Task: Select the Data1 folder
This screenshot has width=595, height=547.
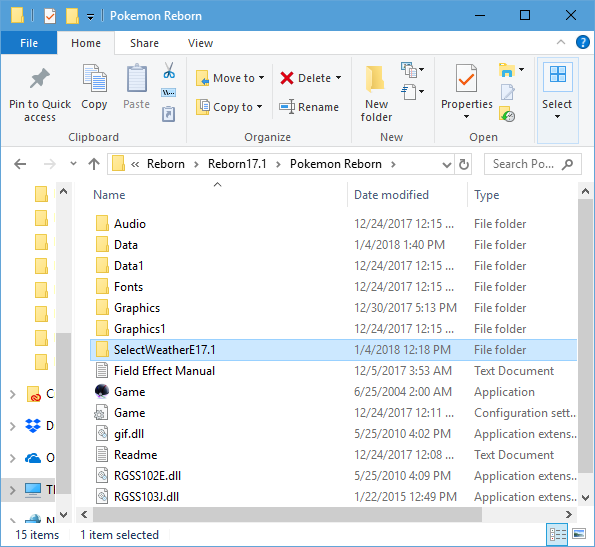Action: (x=334, y=266)
